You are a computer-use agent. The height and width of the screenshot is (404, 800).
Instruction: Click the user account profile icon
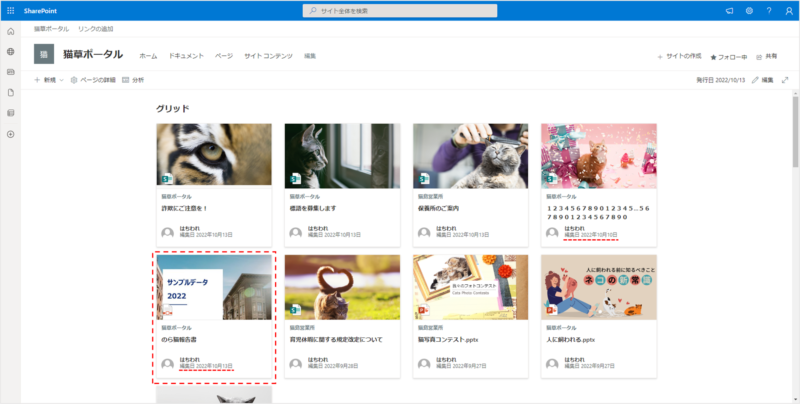tap(788, 10)
